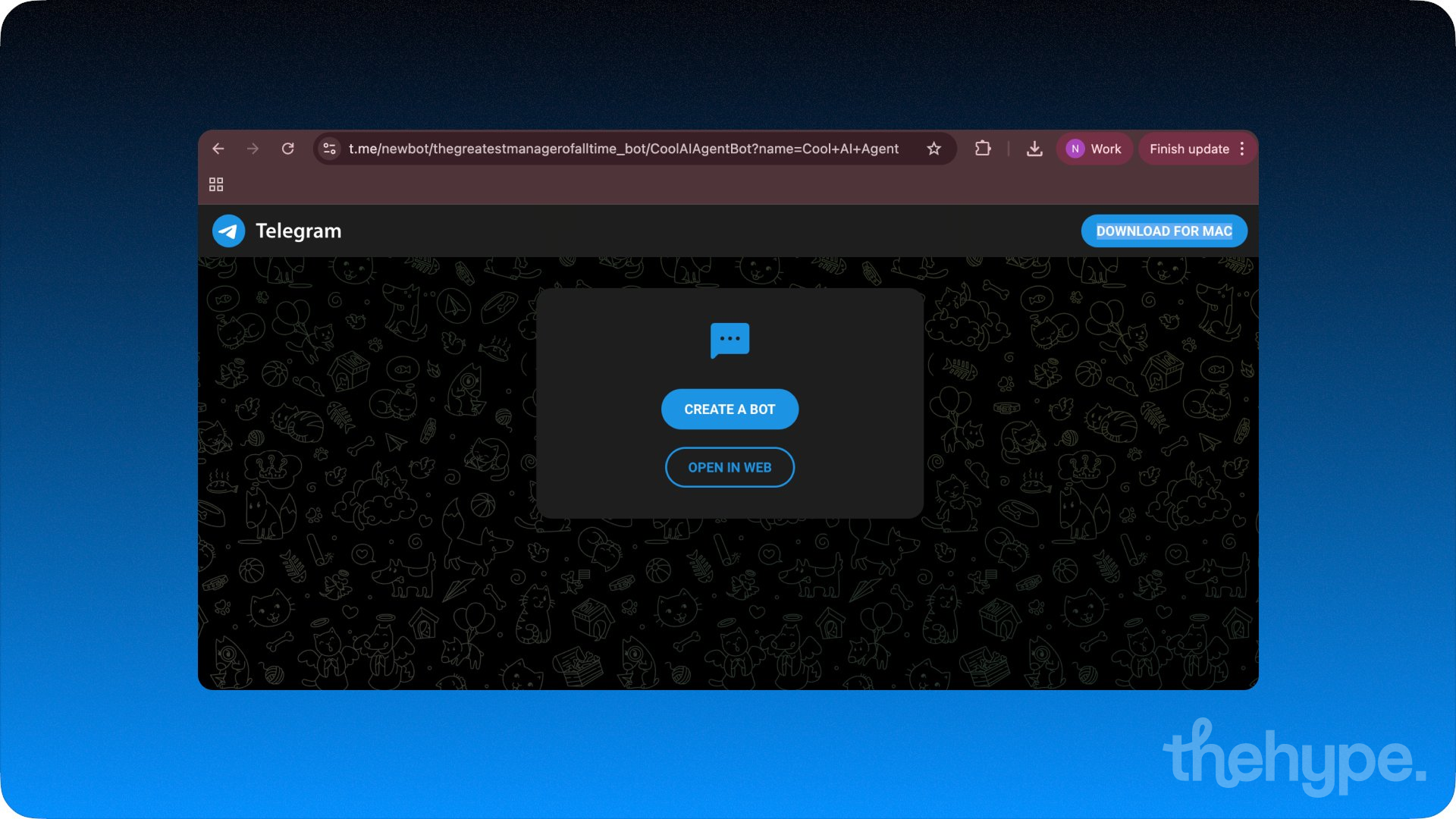The width and height of the screenshot is (1456, 819).
Task: Open the apps grid icon in bookmarks bar
Action: [216, 184]
